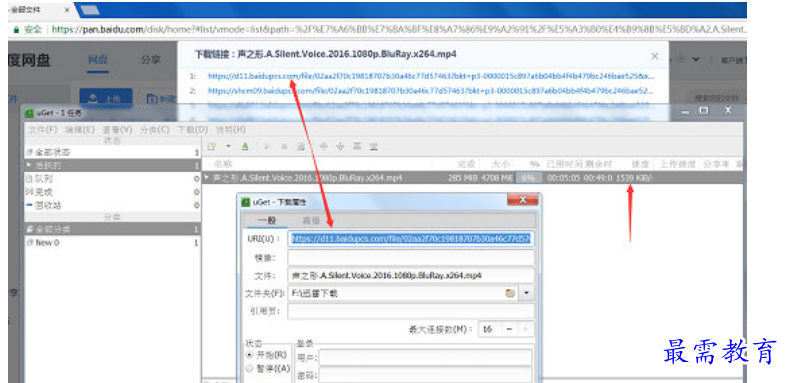Open the 文件(F) menu

tap(43, 129)
